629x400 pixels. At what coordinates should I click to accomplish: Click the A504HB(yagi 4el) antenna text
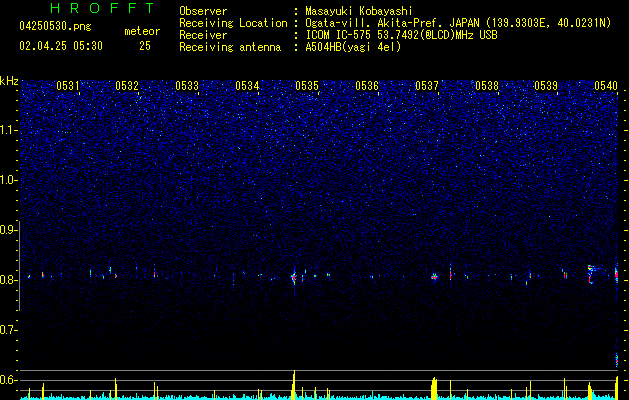353,47
